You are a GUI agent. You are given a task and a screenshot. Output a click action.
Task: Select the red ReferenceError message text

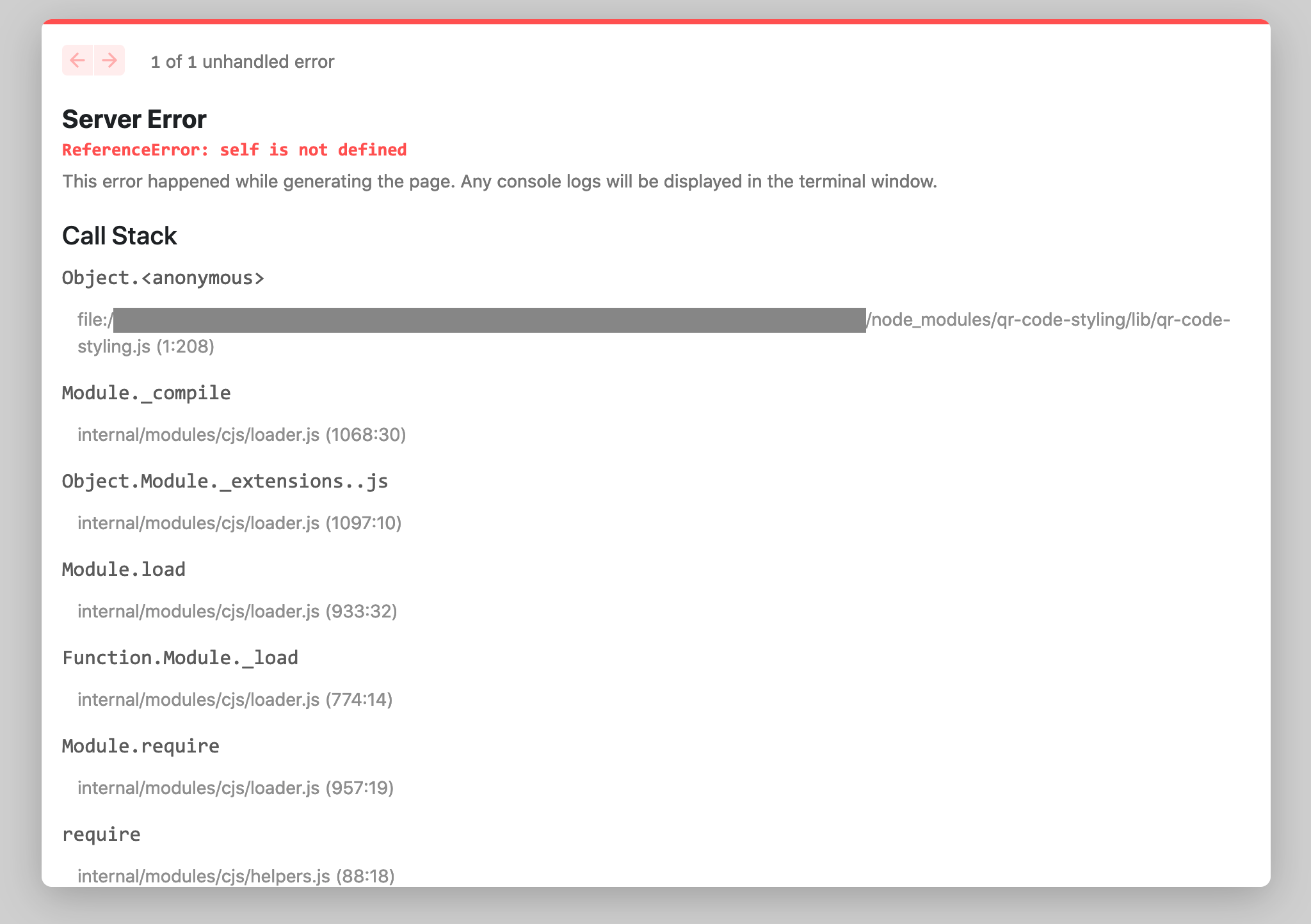click(234, 149)
